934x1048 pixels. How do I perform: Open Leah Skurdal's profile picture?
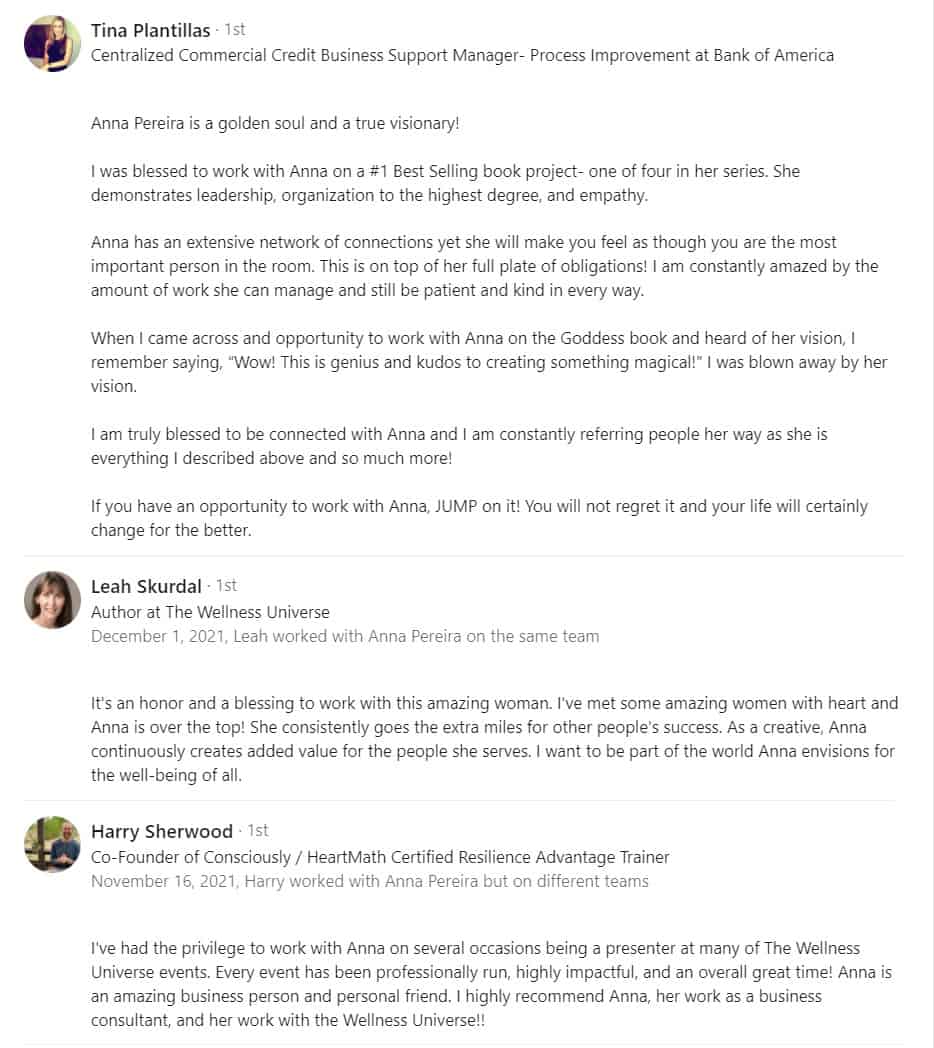coord(52,600)
